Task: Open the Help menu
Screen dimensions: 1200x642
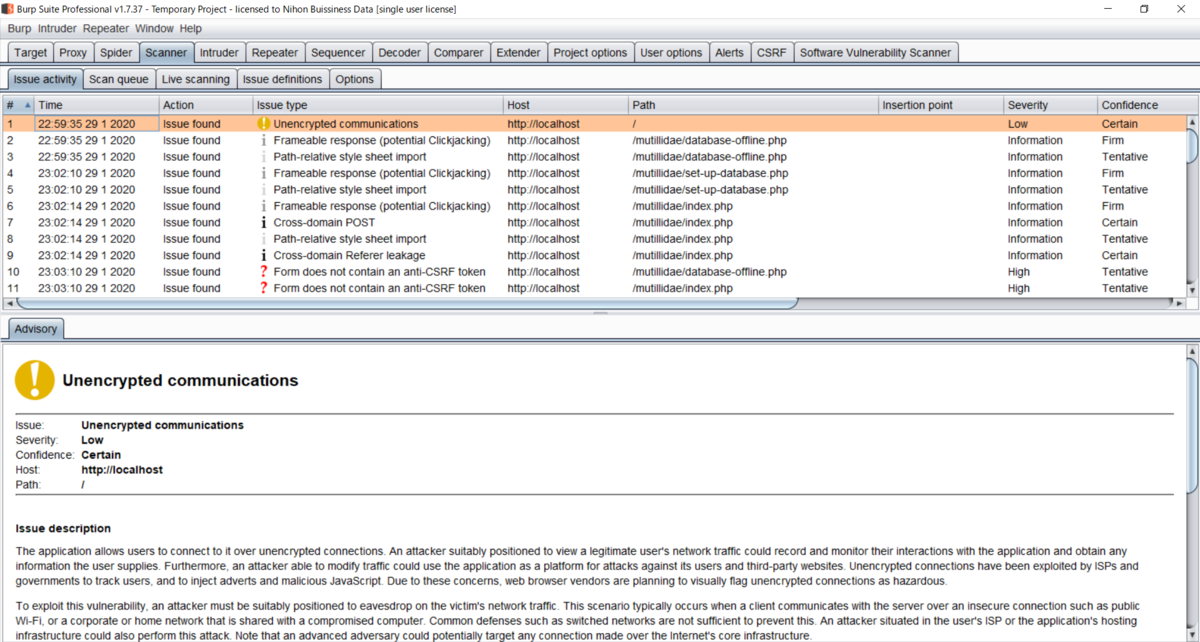Action: 190,29
